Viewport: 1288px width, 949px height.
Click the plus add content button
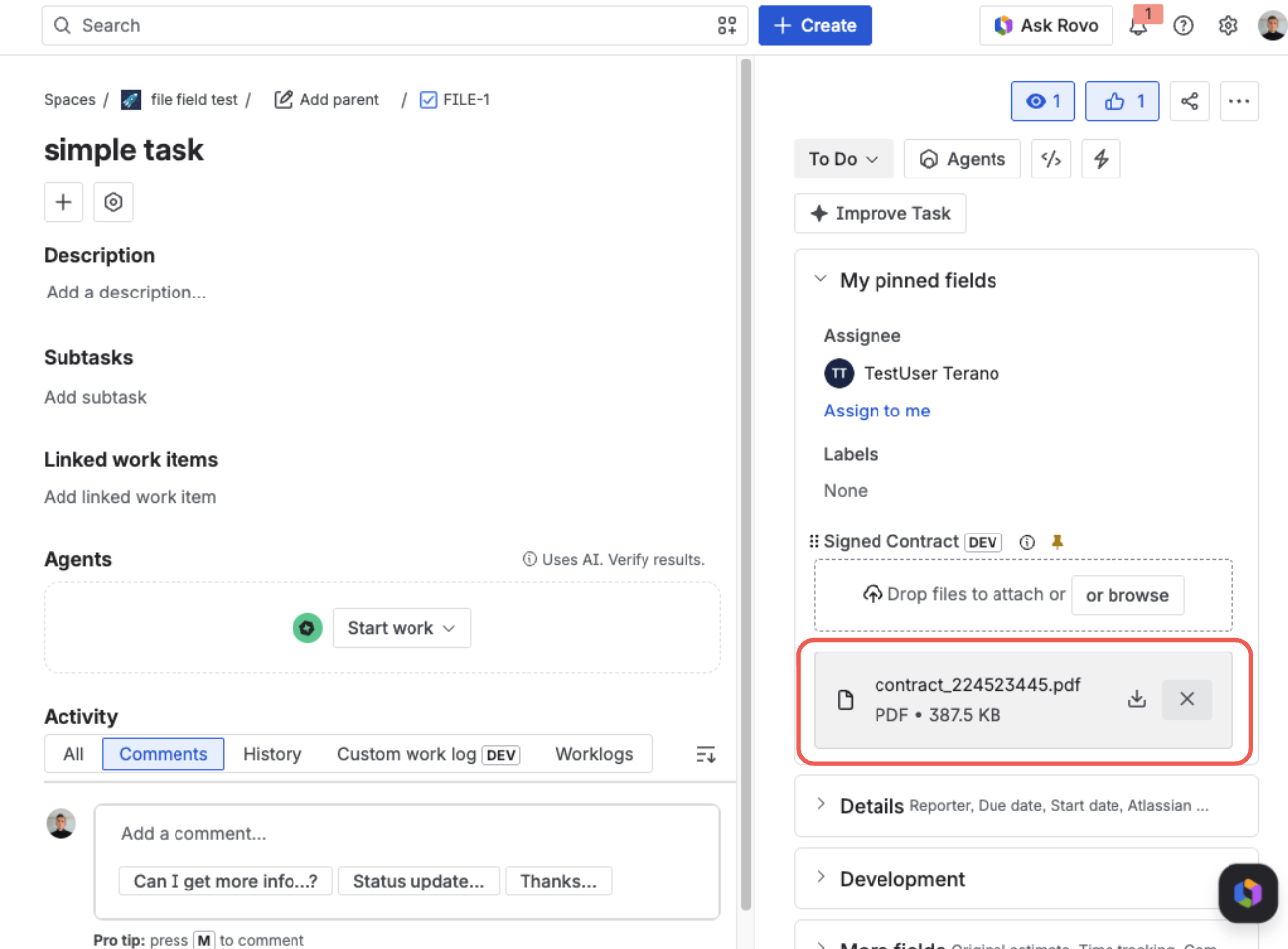63,202
